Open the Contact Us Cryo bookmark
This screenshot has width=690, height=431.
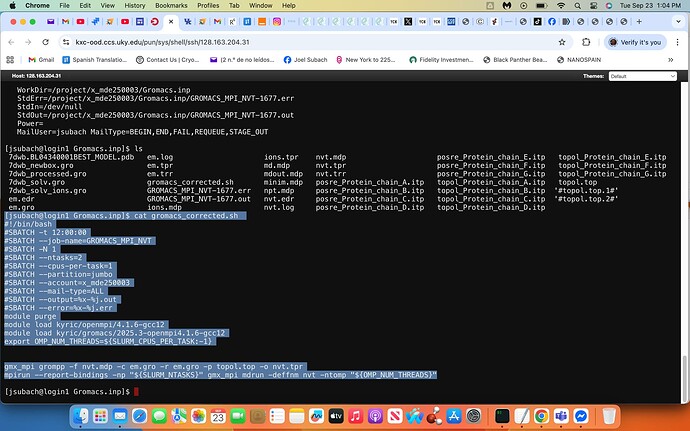168,60
